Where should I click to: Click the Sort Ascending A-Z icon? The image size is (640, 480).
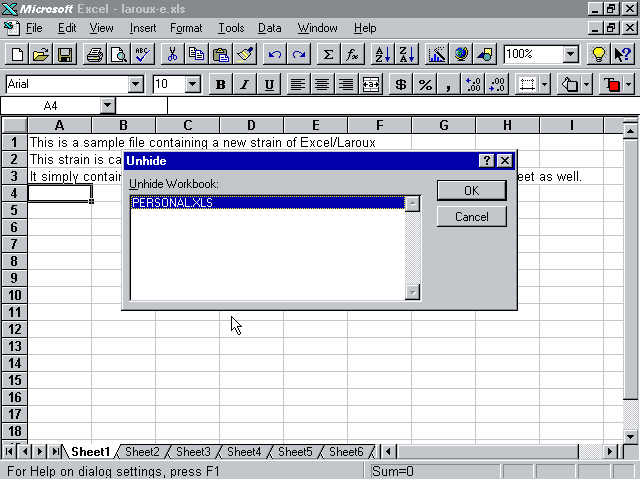[x=382, y=54]
